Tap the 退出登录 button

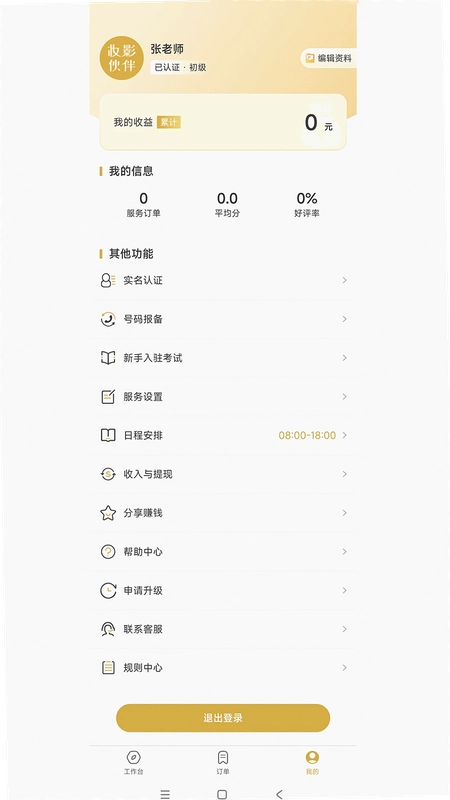[223, 718]
